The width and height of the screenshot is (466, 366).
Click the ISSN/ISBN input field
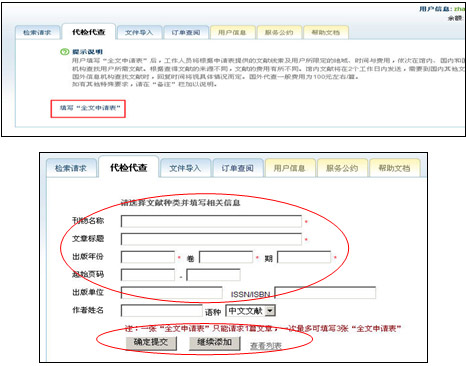coord(325,293)
